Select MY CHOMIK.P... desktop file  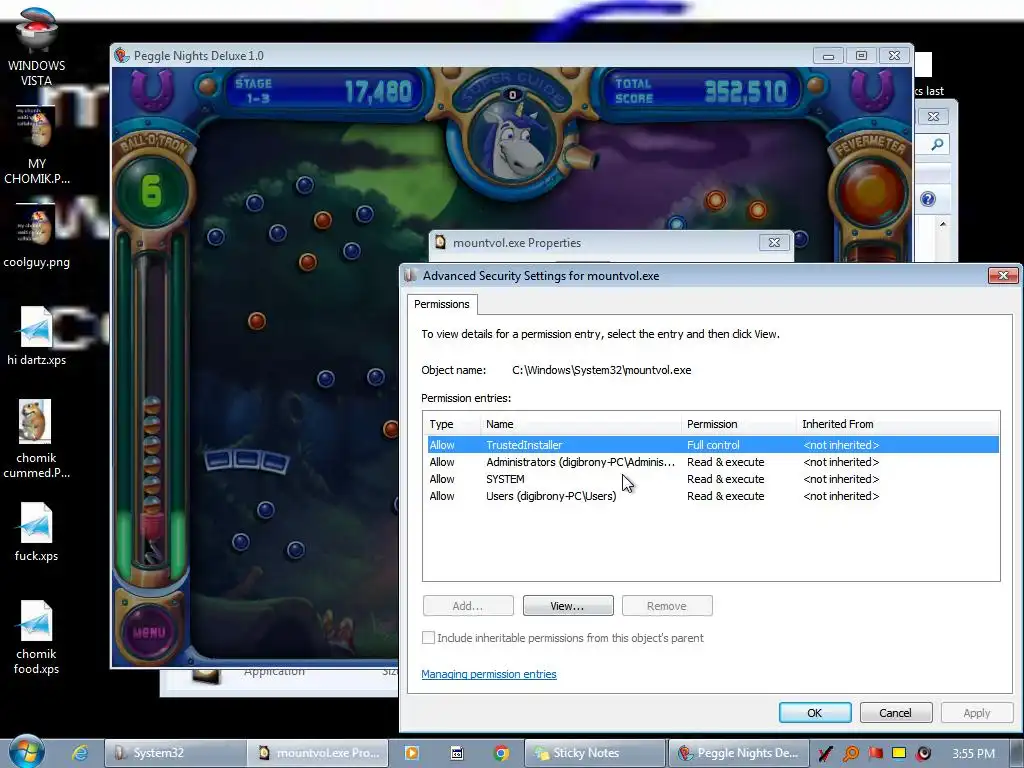(37, 145)
